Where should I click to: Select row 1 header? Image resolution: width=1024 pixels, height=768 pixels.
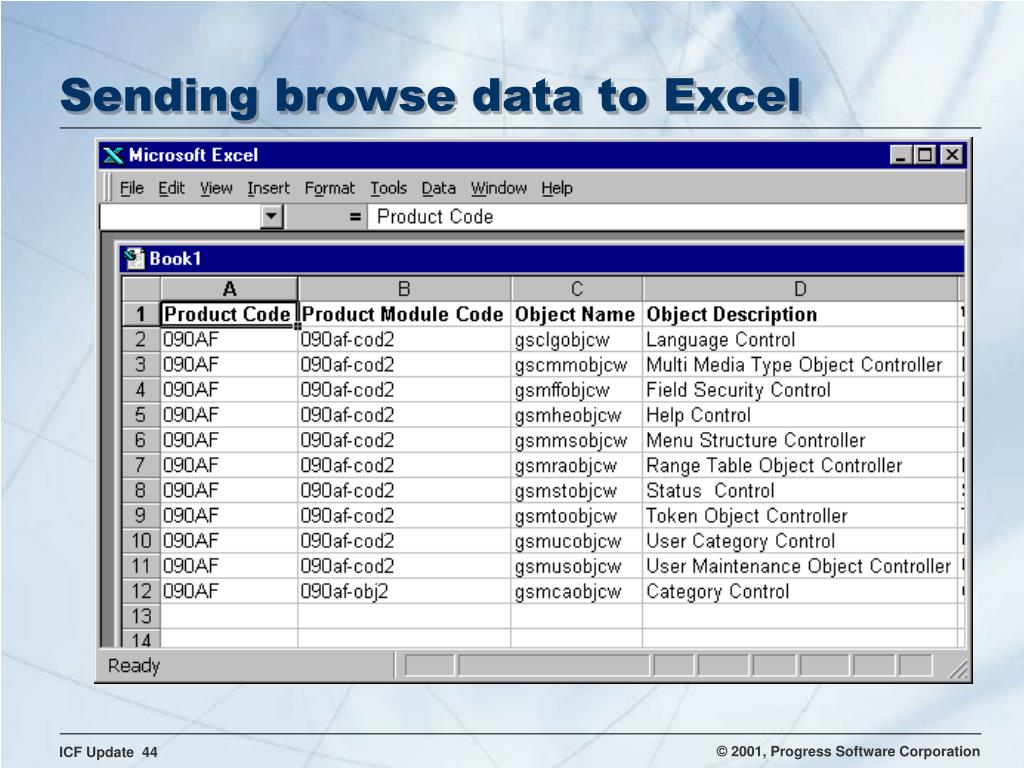tap(141, 314)
